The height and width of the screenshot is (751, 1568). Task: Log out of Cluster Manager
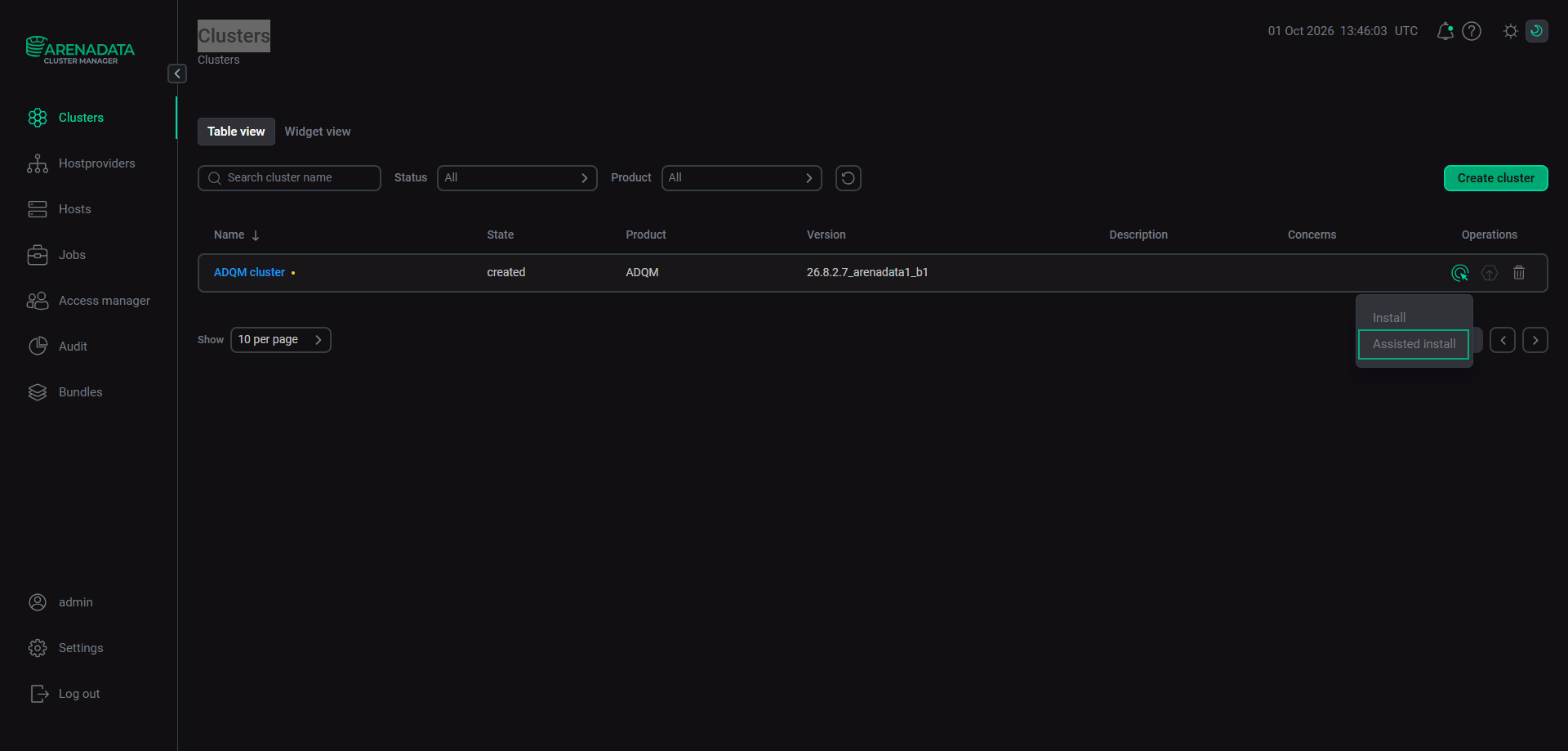coord(64,694)
